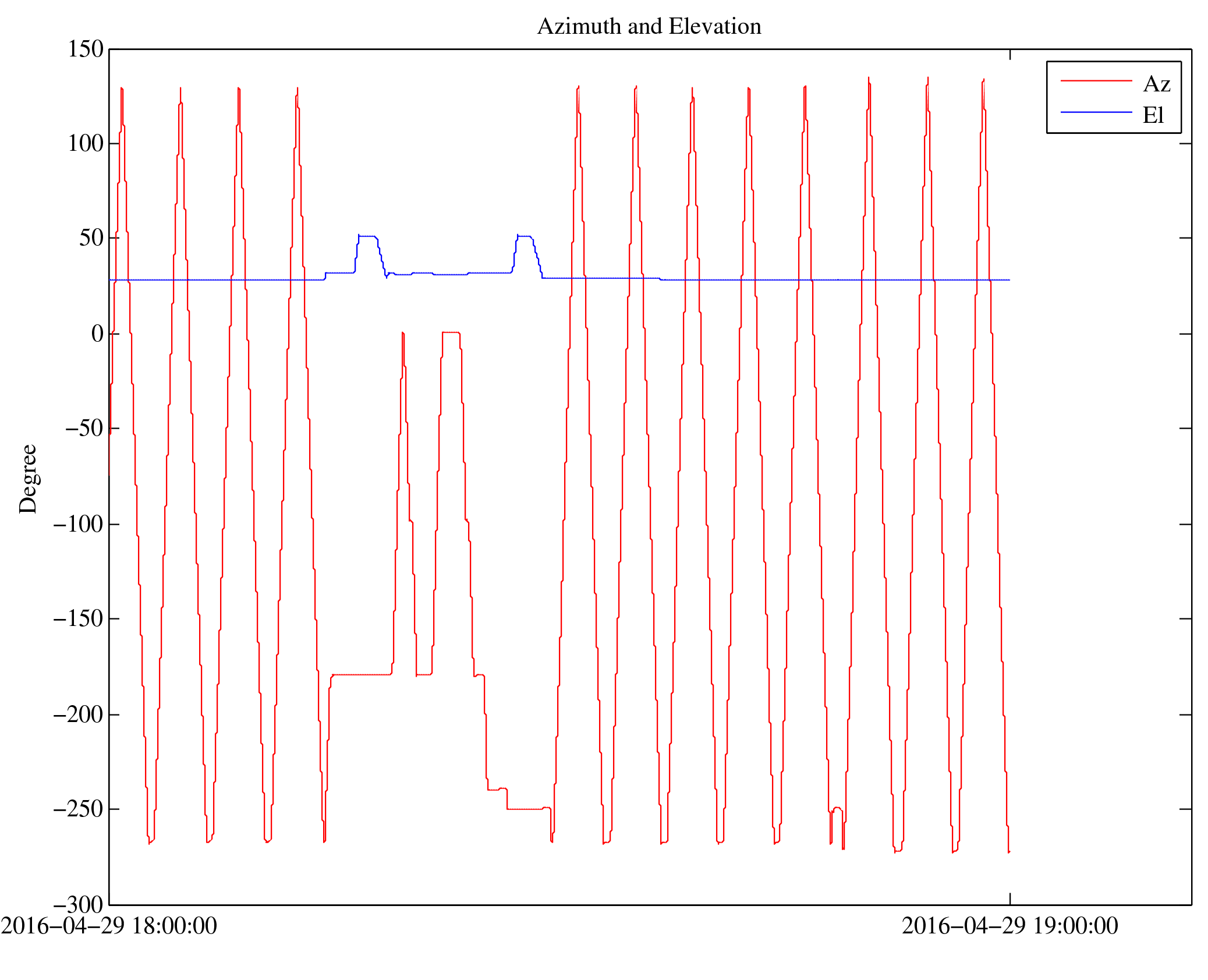Click the −300 y-axis tick label
Viewport: 1208px width, 980px height.
pos(78,905)
